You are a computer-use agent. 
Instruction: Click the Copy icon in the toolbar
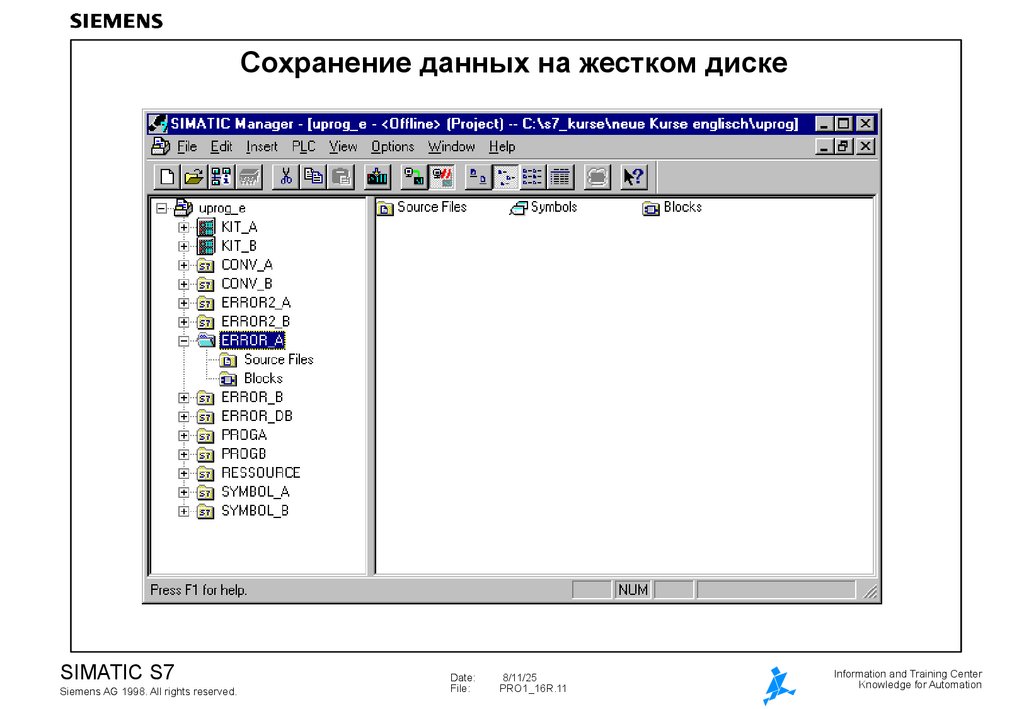point(313,176)
